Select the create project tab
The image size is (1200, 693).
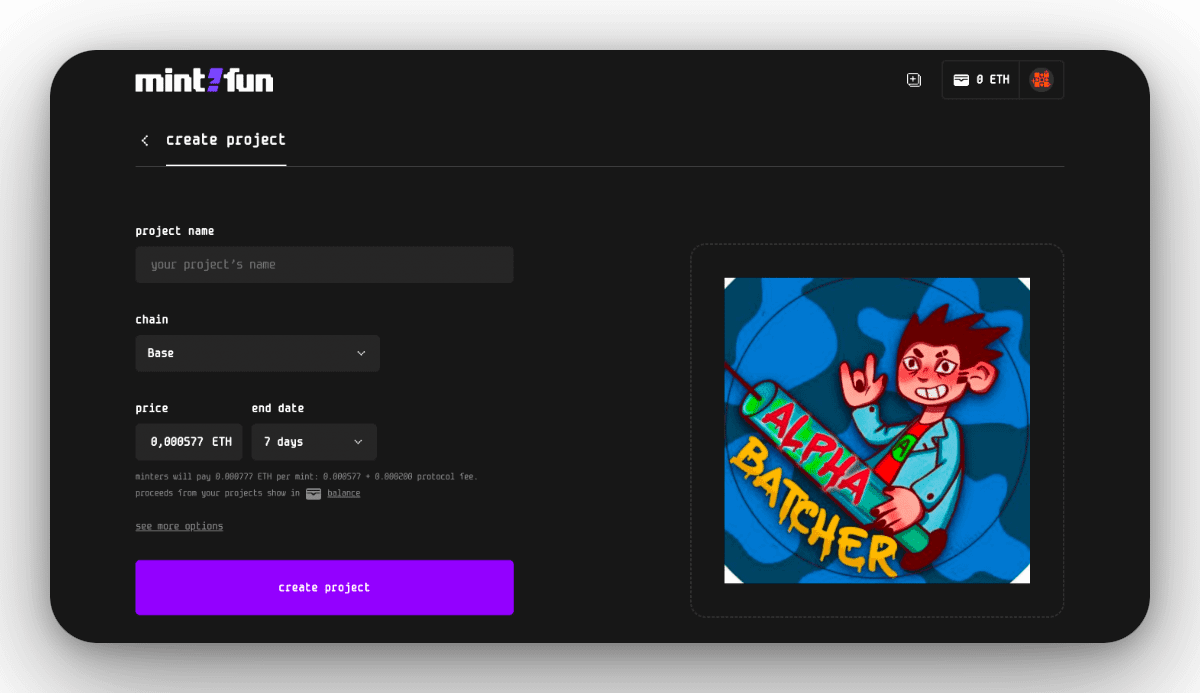226,140
